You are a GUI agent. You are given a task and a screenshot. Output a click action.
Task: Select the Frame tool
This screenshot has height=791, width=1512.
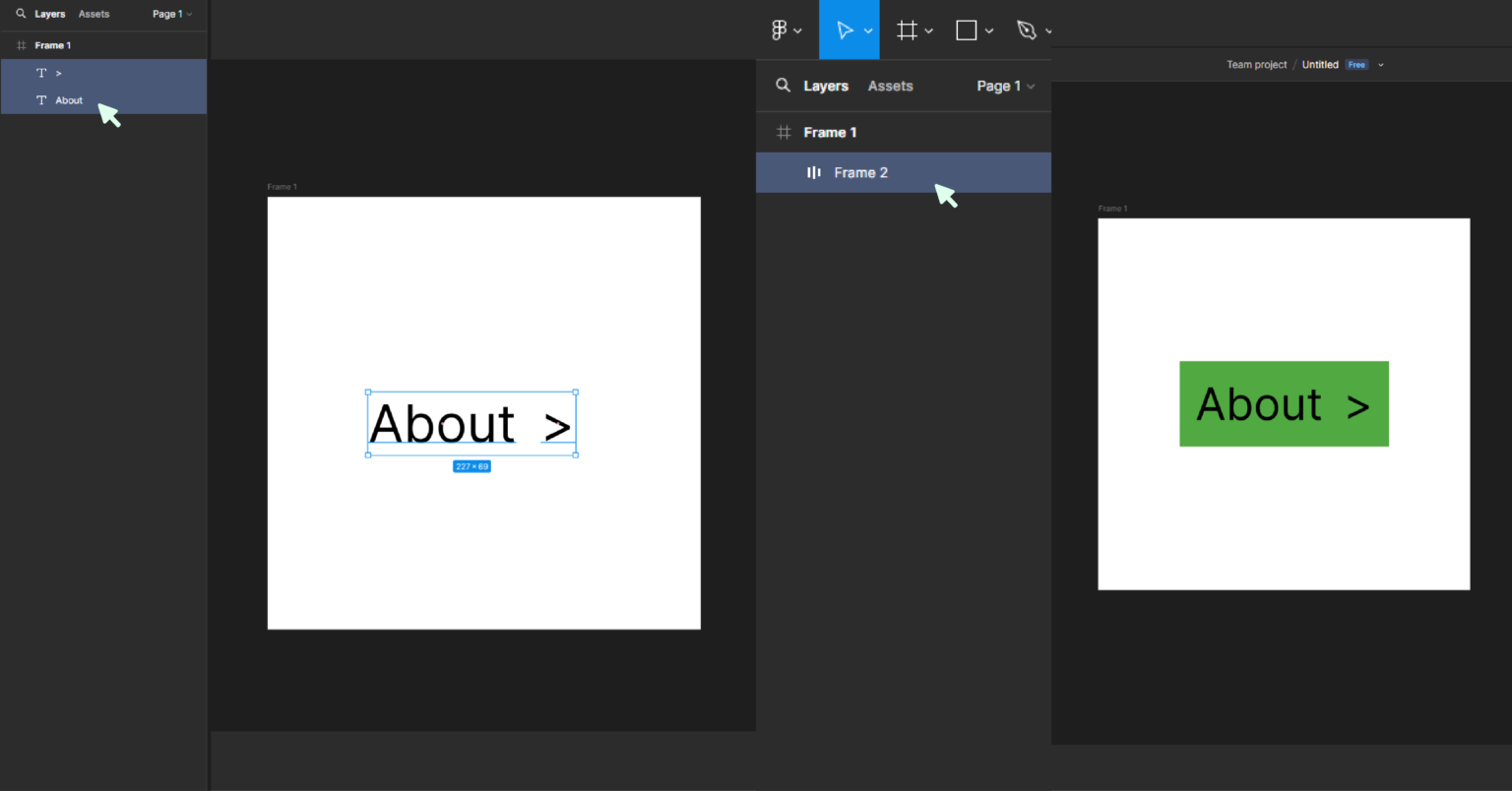click(x=906, y=30)
